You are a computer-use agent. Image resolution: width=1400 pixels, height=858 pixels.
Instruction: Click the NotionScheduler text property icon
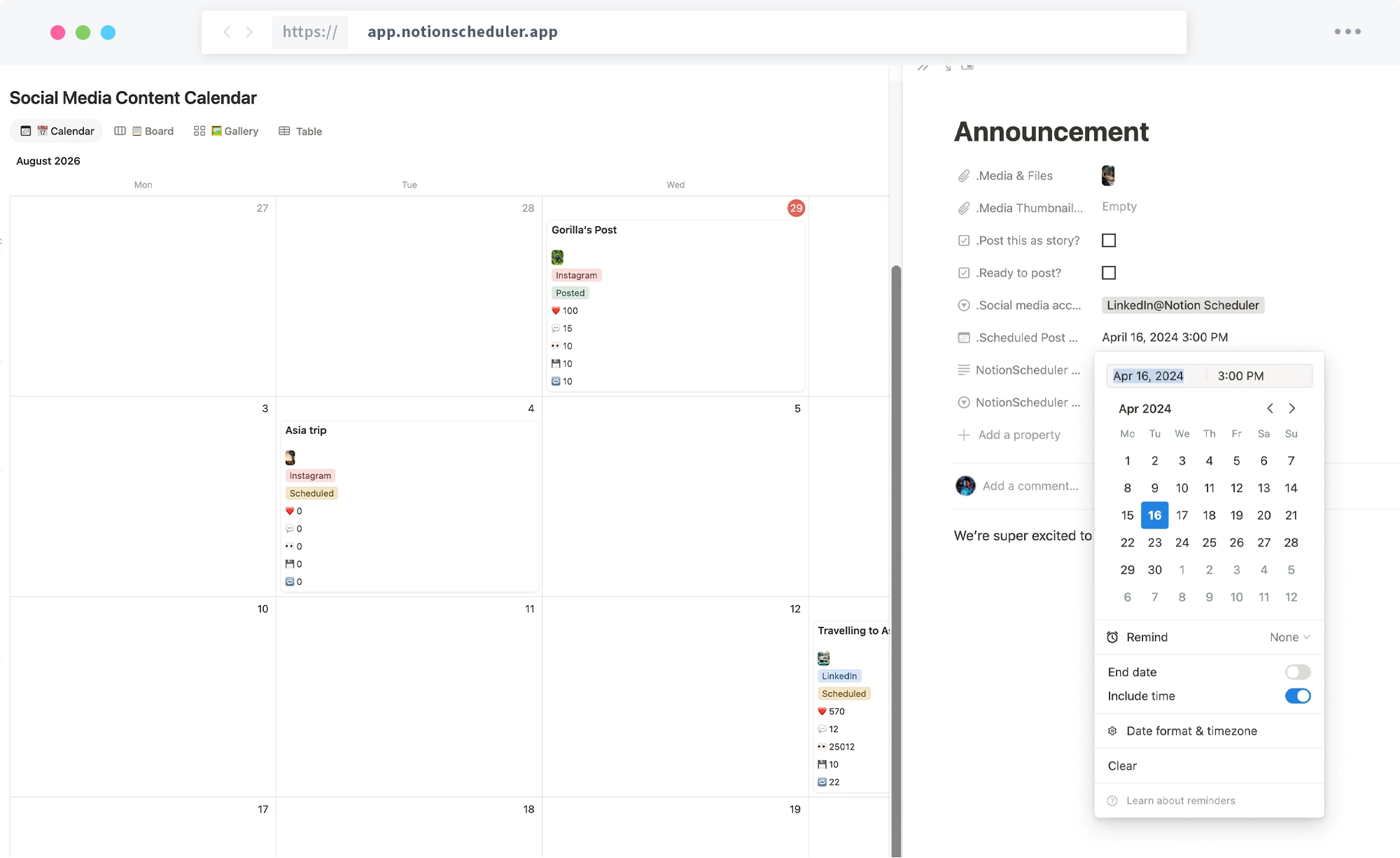(x=964, y=370)
